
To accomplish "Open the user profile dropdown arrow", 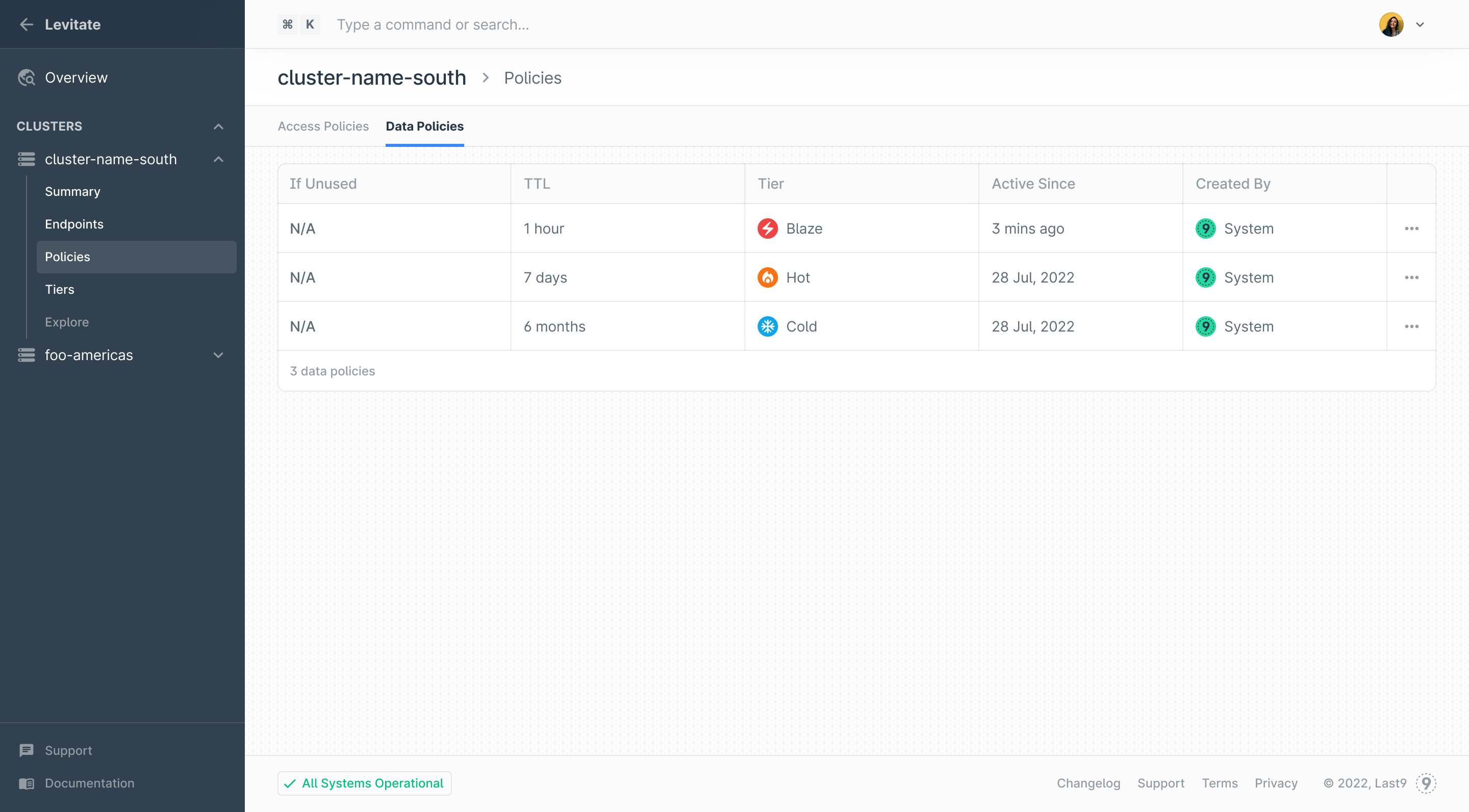I will coord(1420,24).
